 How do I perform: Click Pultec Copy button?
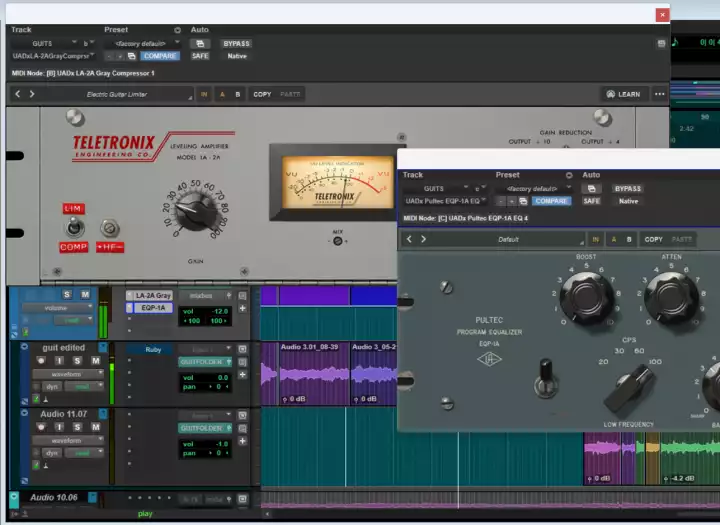click(653, 239)
